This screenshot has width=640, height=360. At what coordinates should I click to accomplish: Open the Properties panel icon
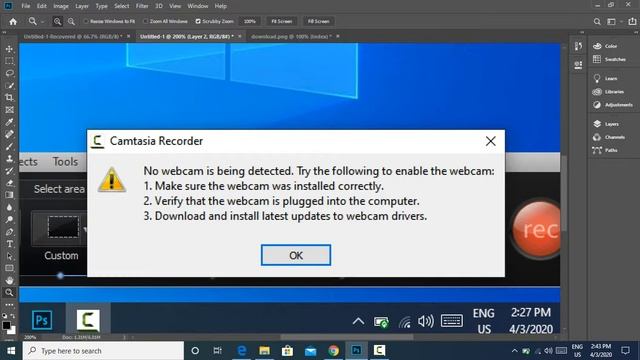coord(578,64)
